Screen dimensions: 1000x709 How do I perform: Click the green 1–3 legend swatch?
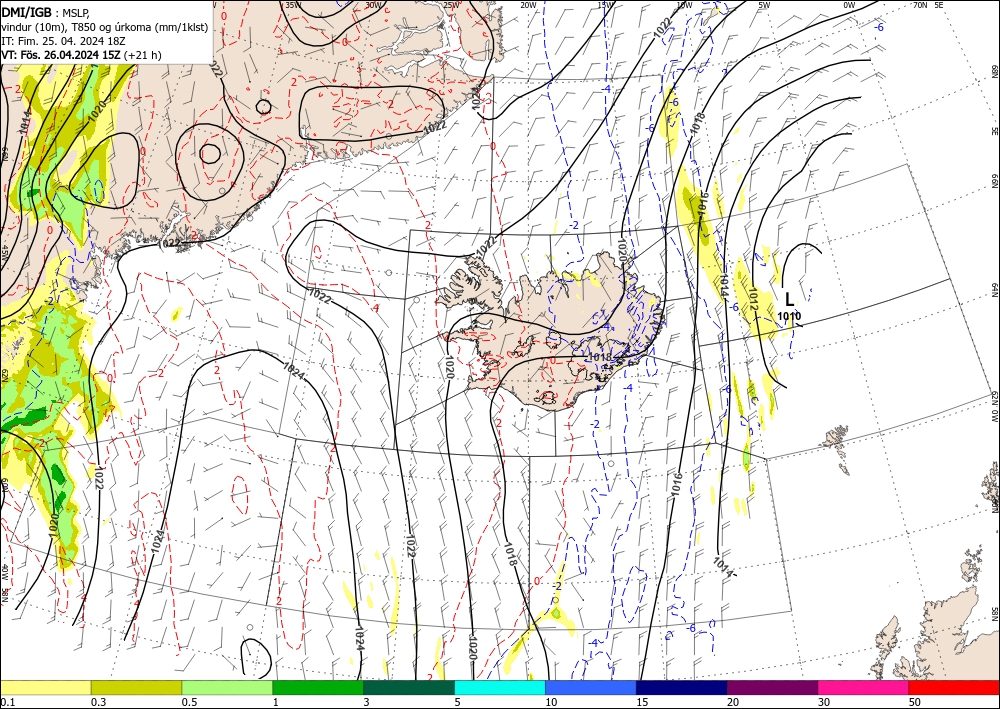point(318,687)
